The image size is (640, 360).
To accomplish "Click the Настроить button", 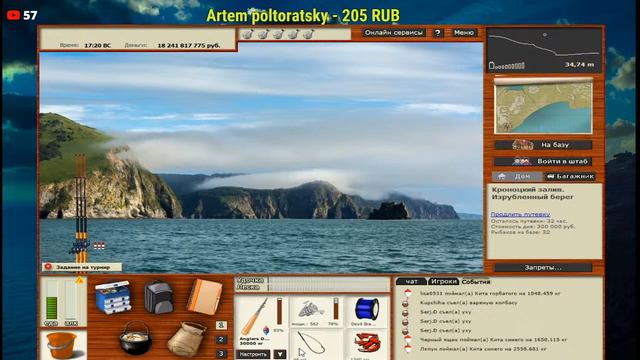I will (x=253, y=354).
